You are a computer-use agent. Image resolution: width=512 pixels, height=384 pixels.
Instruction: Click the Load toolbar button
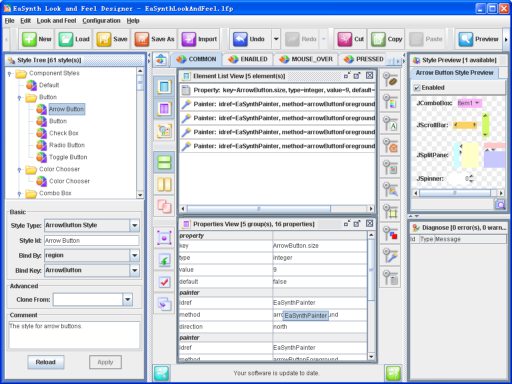[74, 39]
